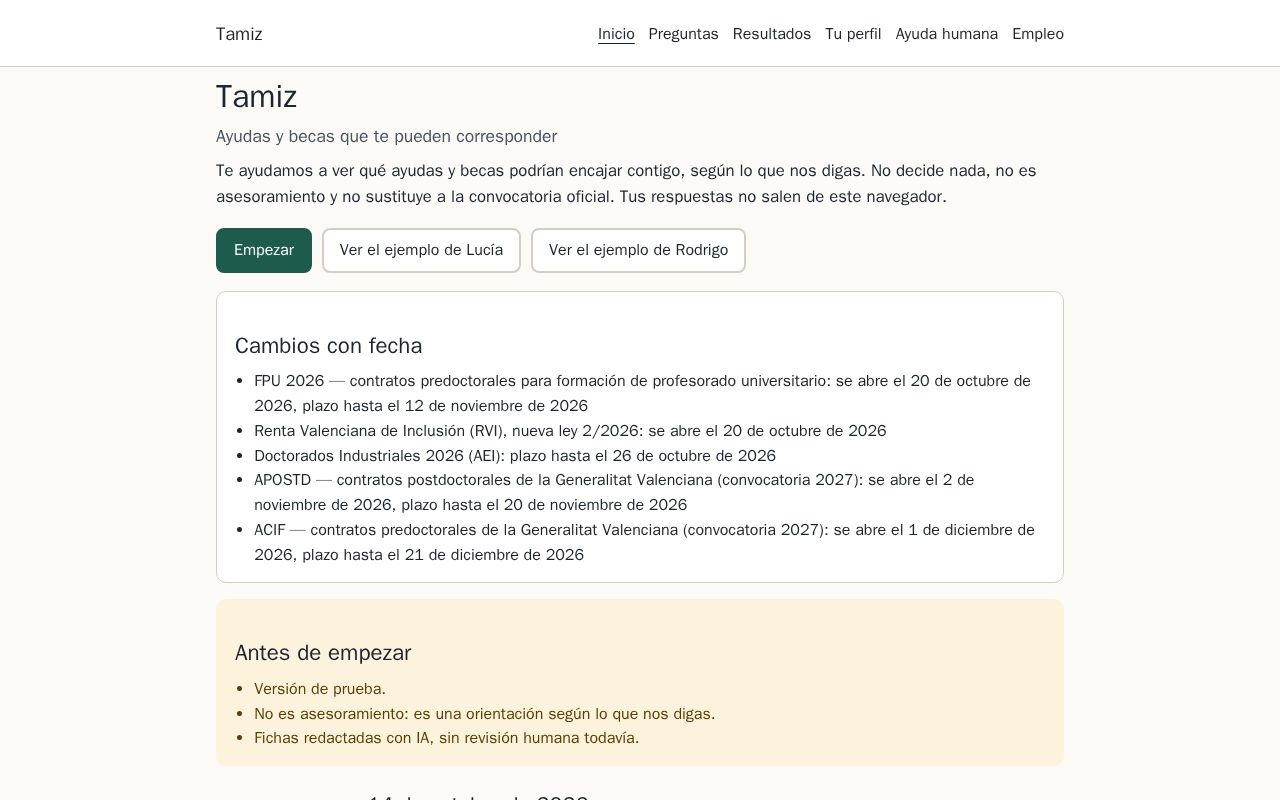Click the Tamiz logo in the header
The image size is (1280, 800).
[239, 34]
